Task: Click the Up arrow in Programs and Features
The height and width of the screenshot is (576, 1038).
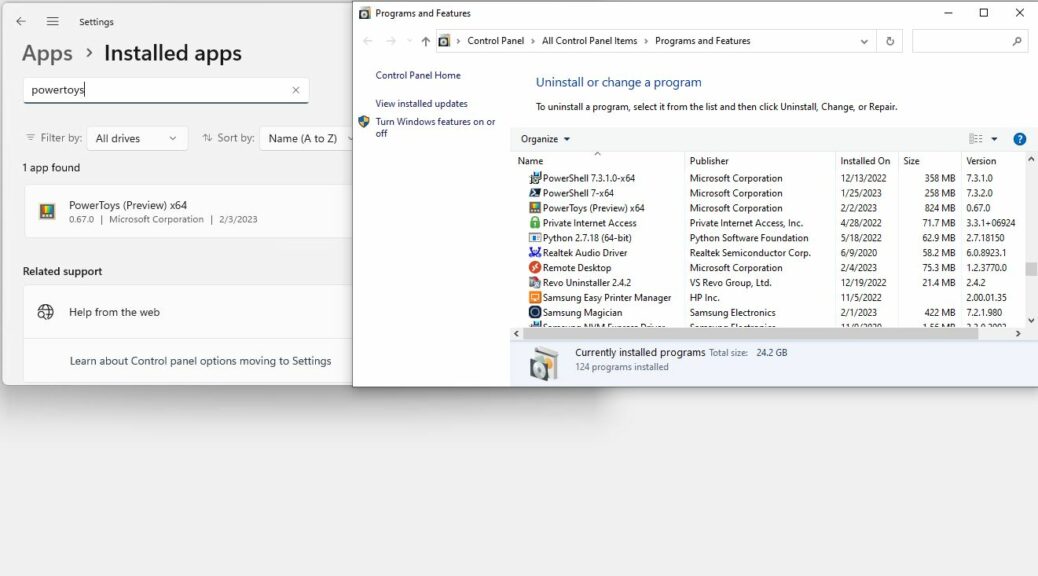Action: tap(426, 41)
